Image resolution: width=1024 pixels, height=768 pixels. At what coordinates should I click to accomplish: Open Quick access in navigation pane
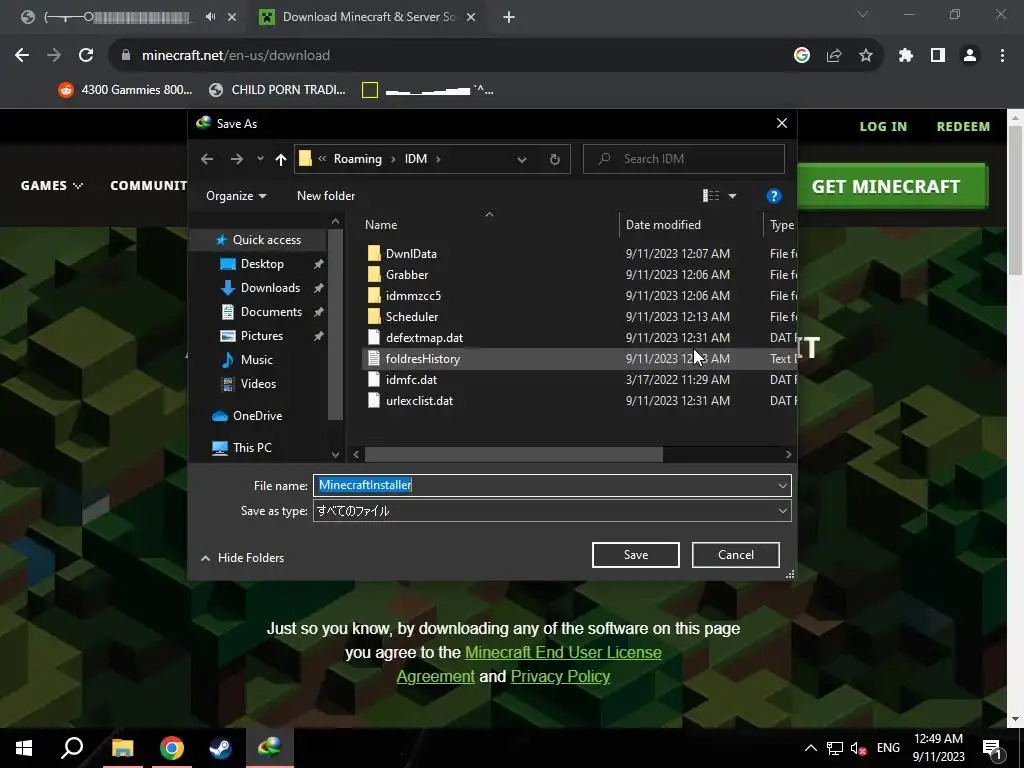(x=266, y=240)
